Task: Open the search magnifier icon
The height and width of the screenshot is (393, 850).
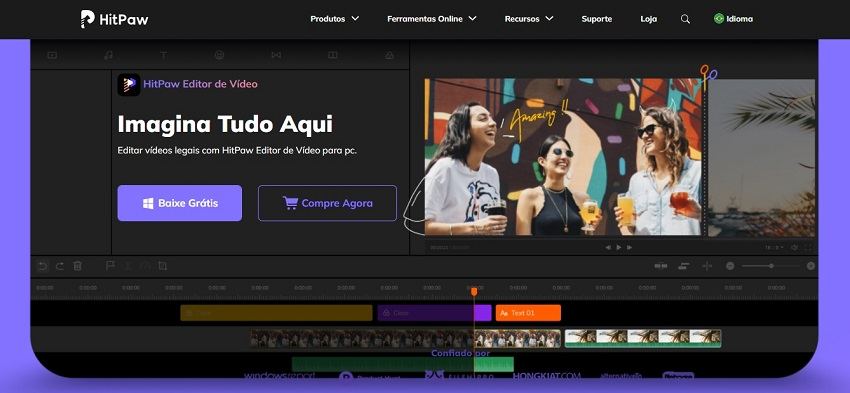Action: [x=685, y=19]
